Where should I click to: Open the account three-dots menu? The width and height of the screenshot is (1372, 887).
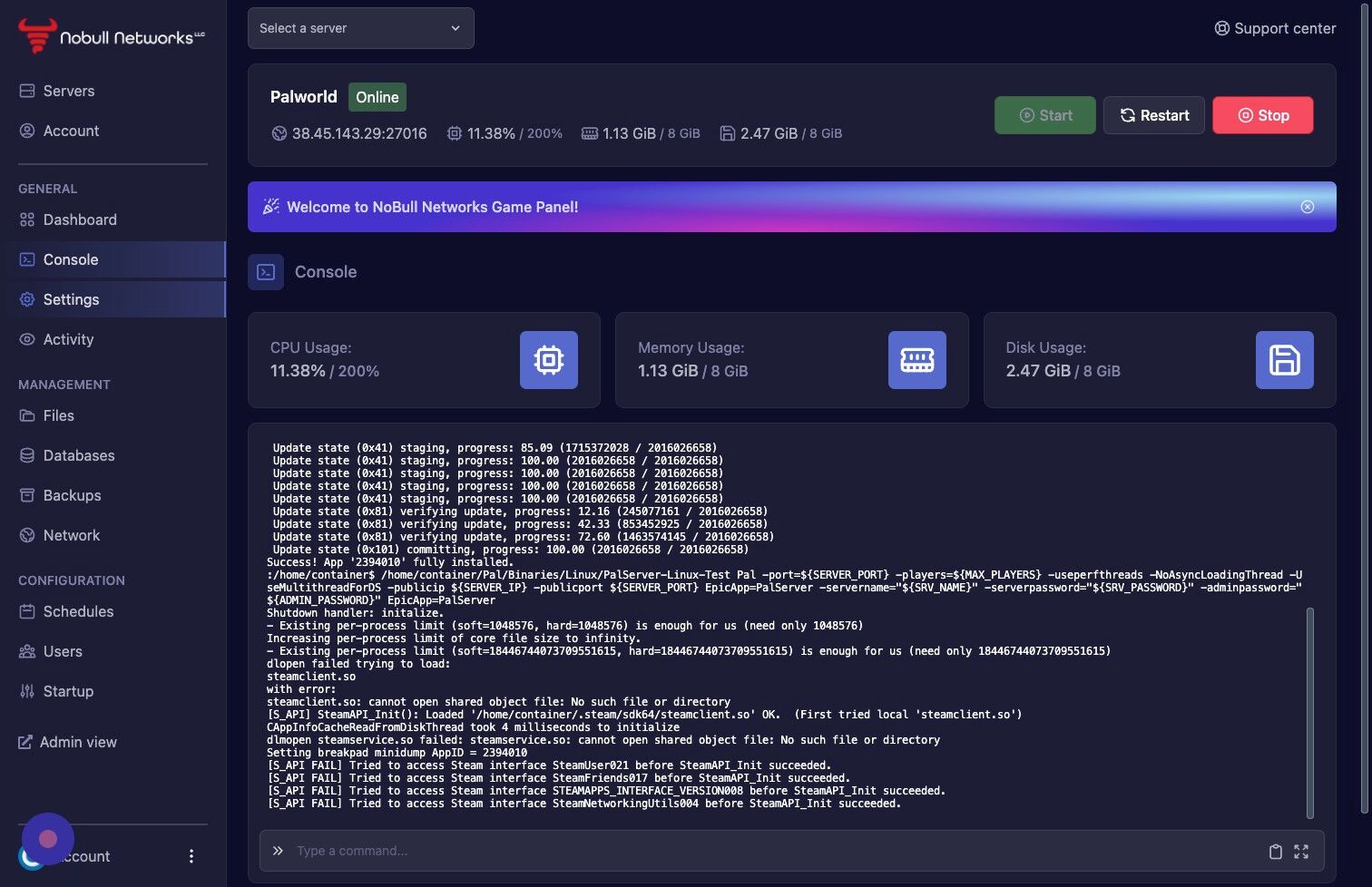tap(191, 856)
